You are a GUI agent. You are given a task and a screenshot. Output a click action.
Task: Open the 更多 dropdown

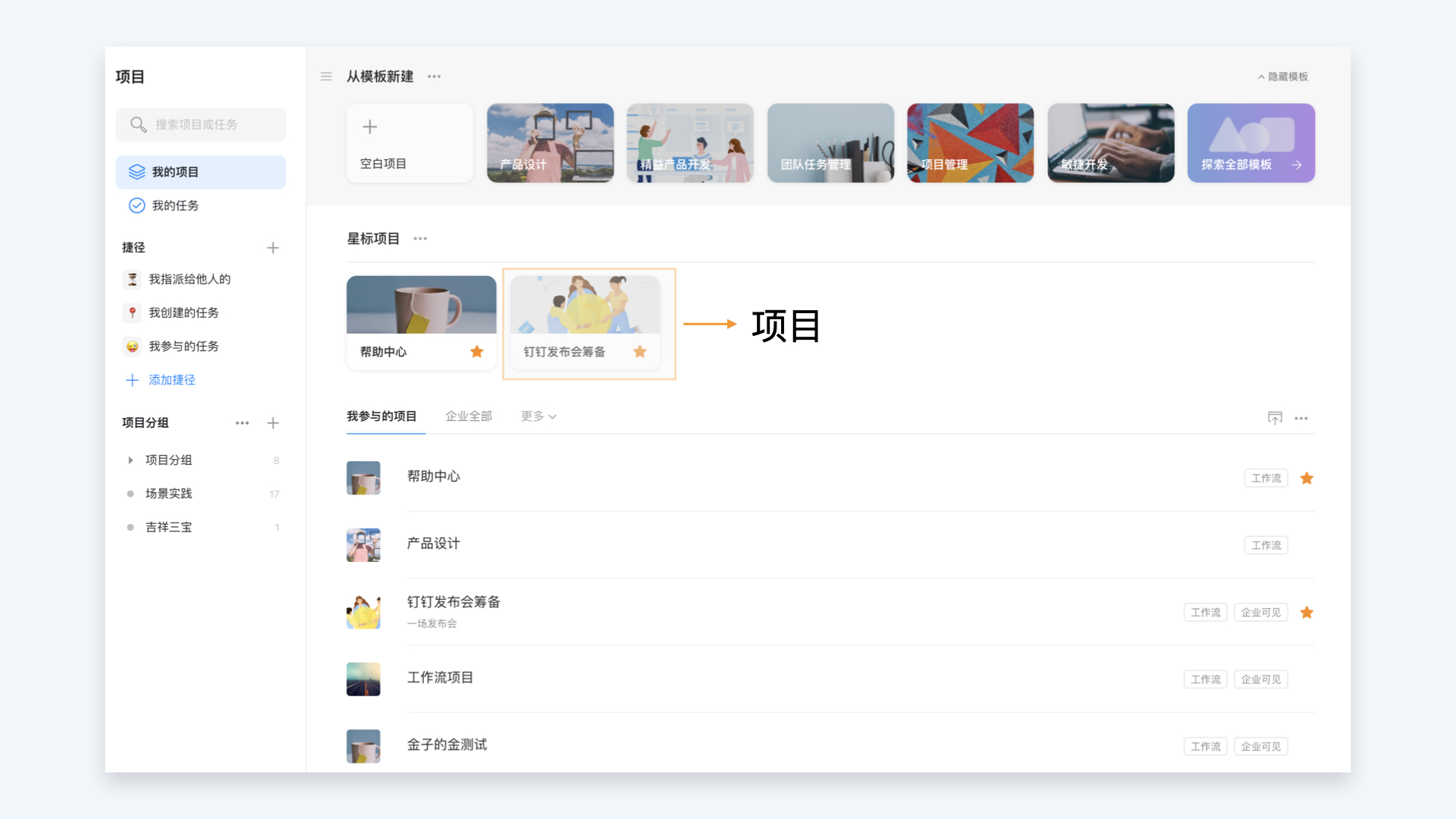coord(538,416)
